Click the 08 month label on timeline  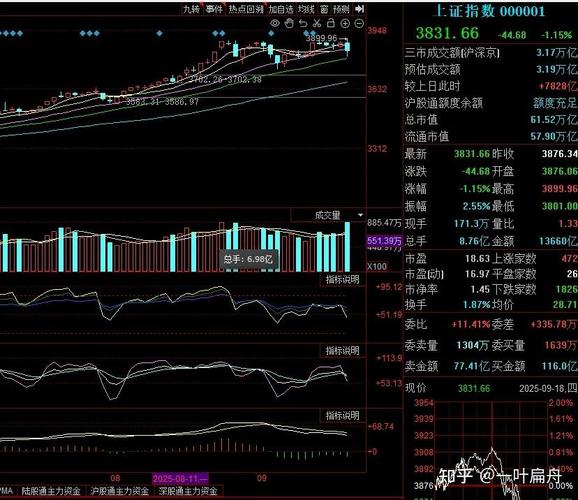tap(115, 478)
